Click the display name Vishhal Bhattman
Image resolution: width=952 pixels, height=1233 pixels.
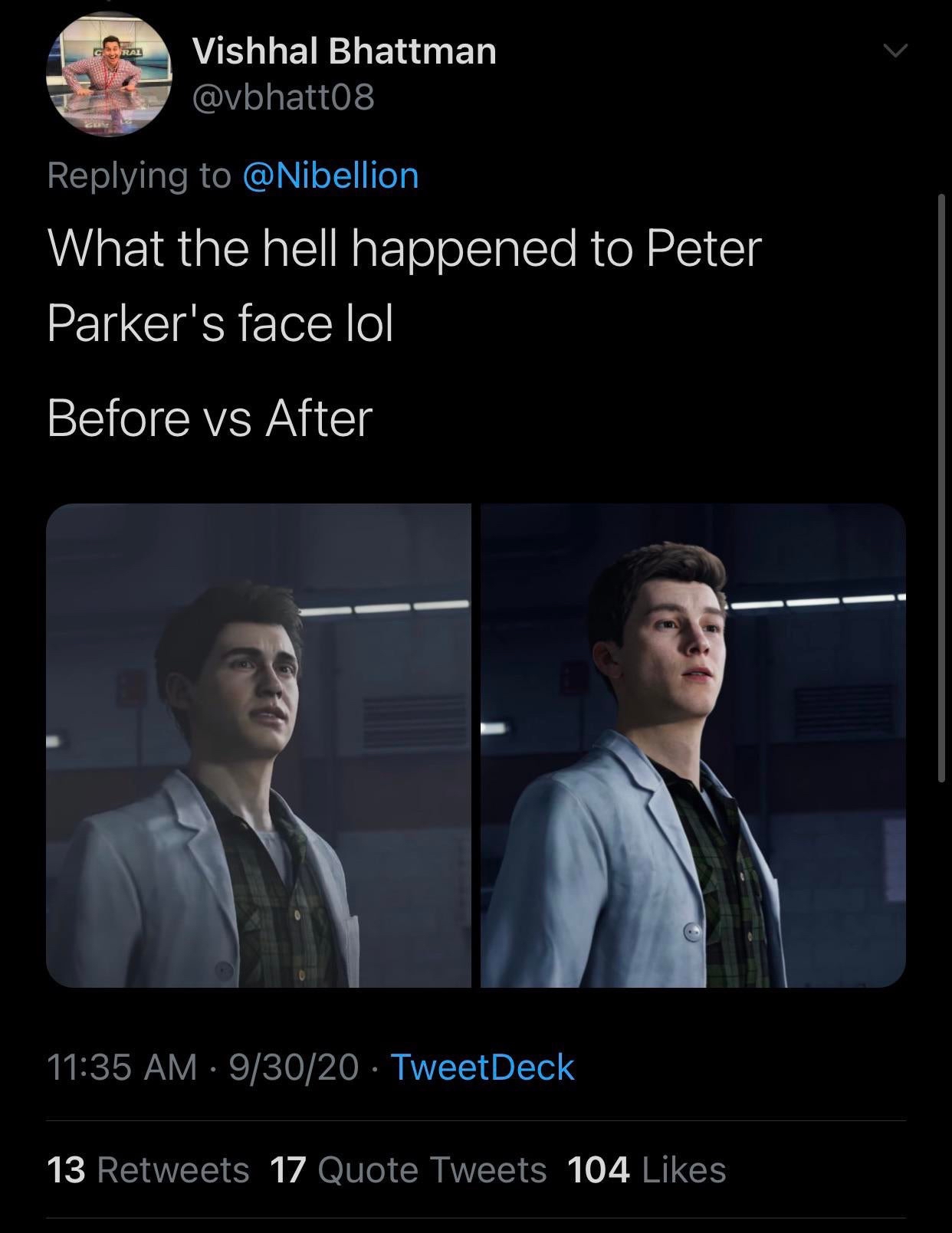[343, 52]
